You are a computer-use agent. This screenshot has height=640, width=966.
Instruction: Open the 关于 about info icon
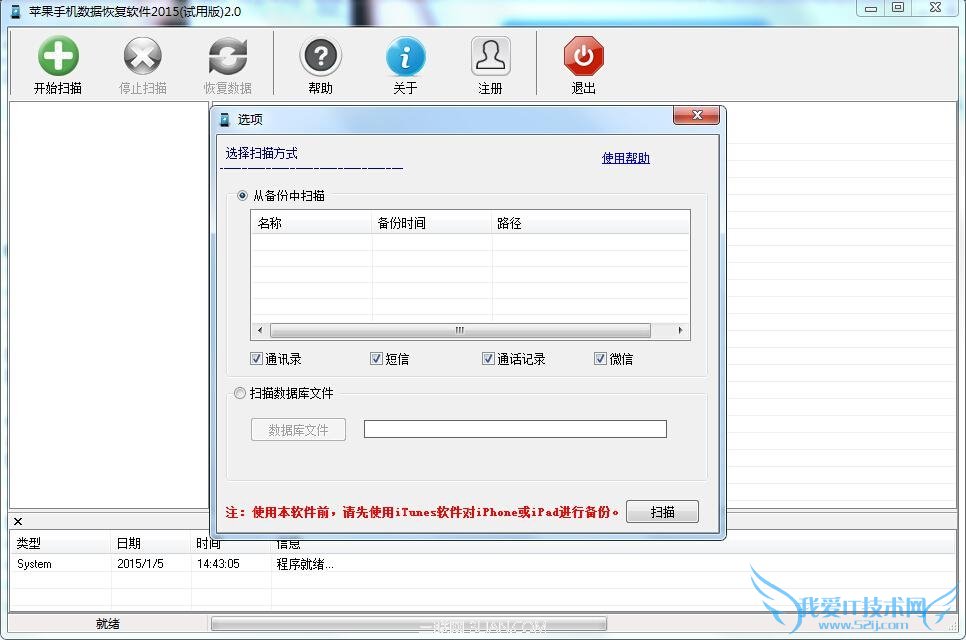point(405,56)
